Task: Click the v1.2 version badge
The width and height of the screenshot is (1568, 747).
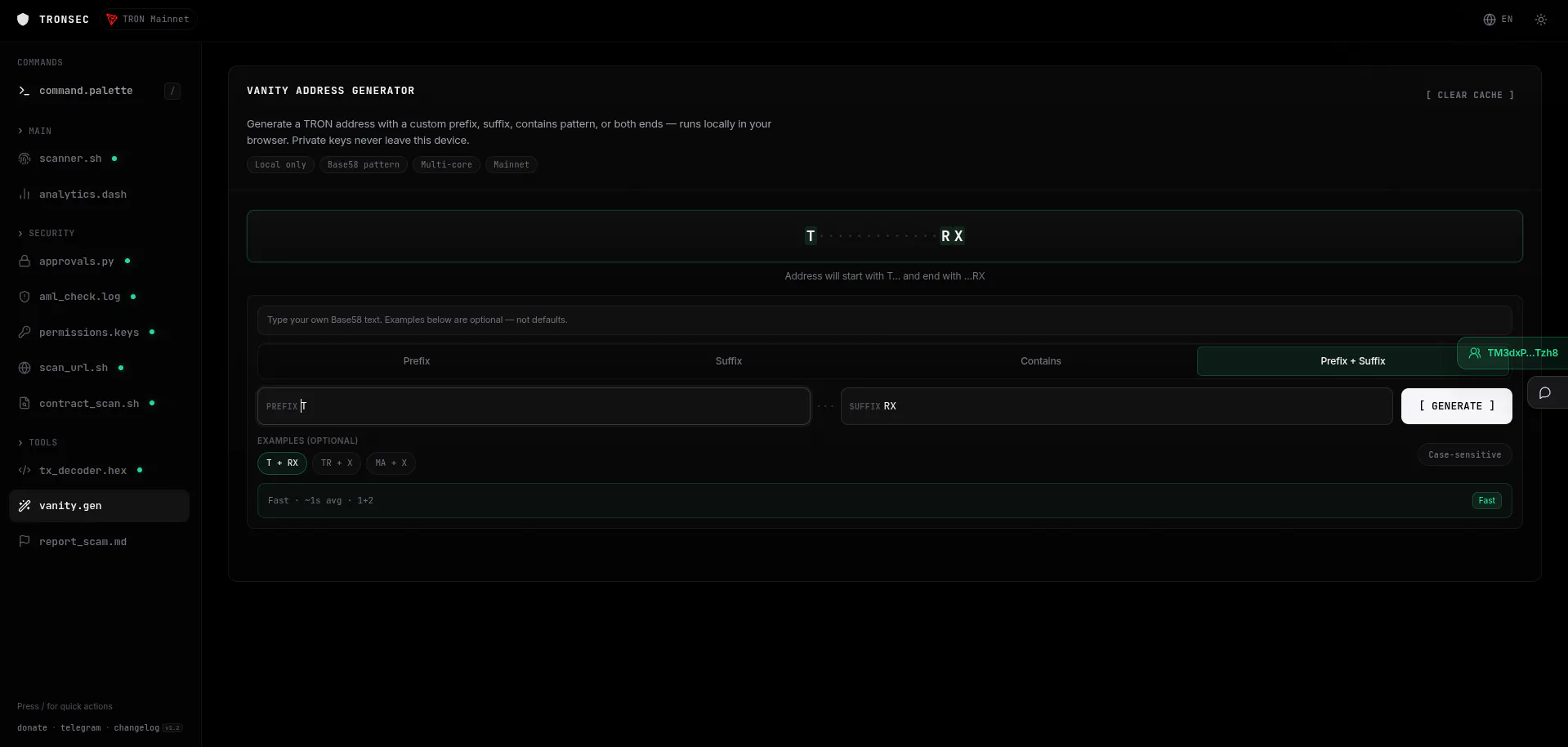Action: (172, 728)
